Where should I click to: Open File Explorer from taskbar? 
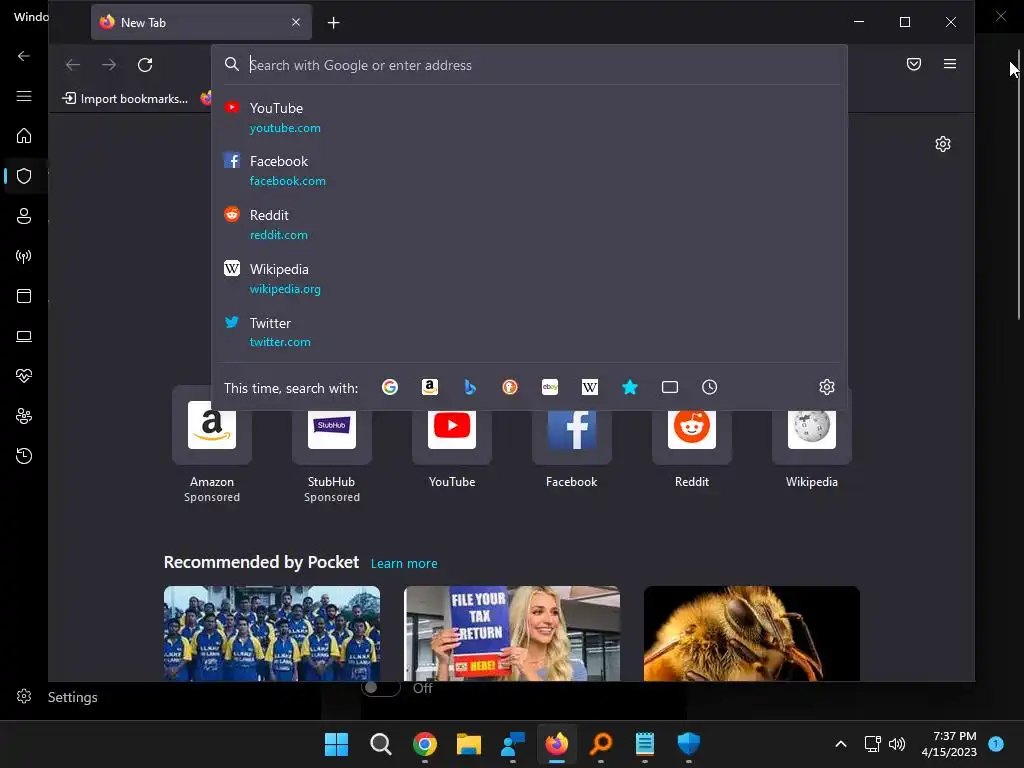[x=468, y=744]
